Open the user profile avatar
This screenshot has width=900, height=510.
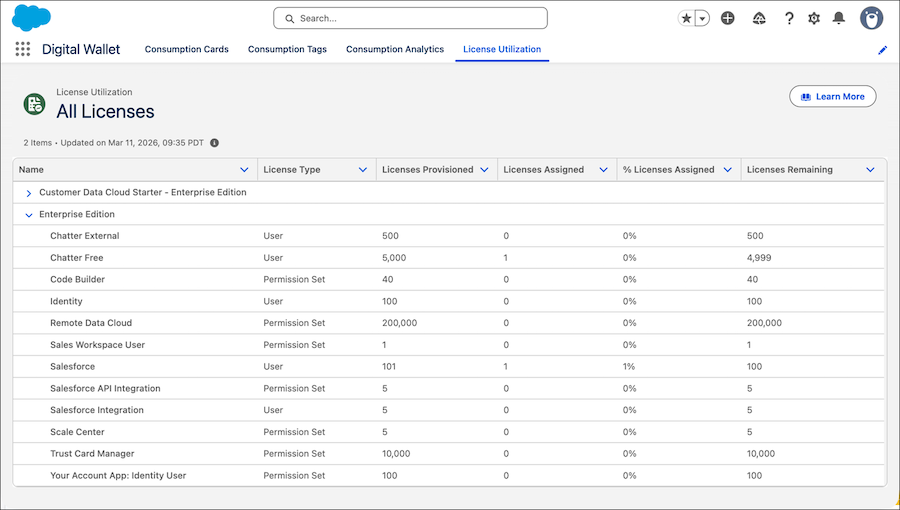click(871, 18)
